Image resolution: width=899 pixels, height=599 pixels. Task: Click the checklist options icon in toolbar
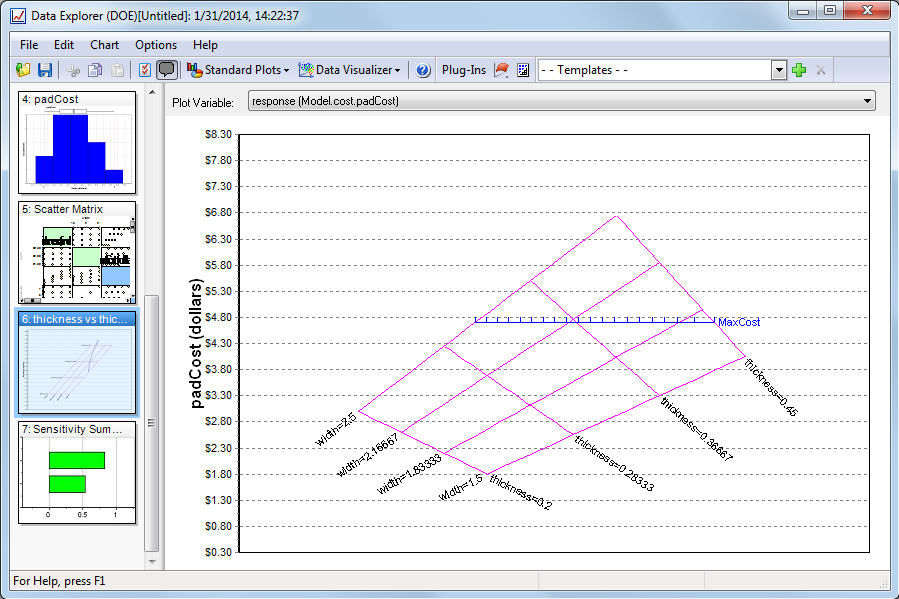coord(145,70)
